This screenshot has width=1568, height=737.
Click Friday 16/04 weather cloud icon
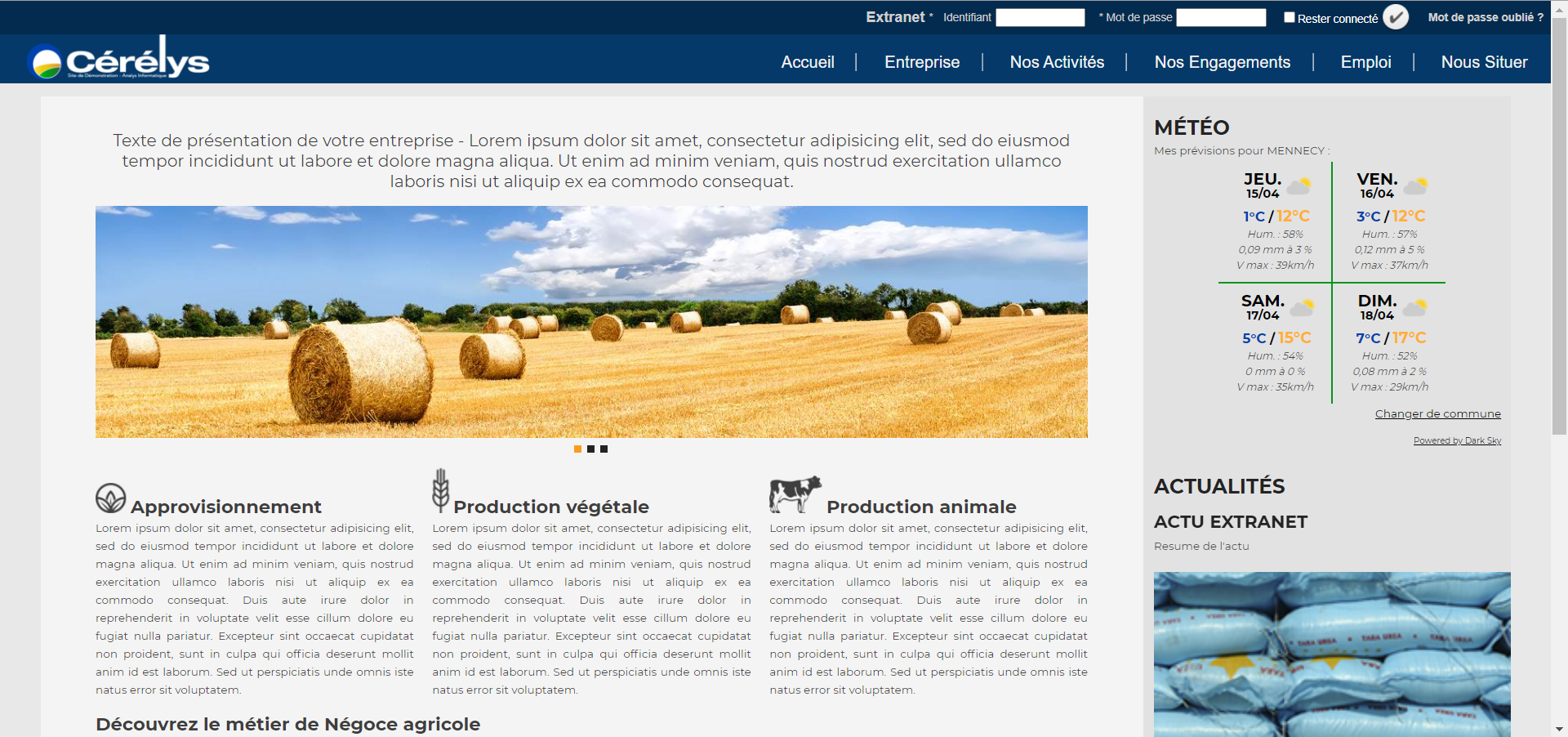tap(1415, 186)
